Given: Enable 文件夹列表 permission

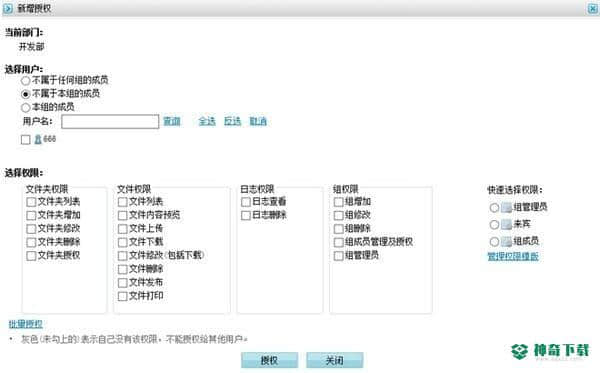Looking at the screenshot, I should pyautogui.click(x=31, y=202).
